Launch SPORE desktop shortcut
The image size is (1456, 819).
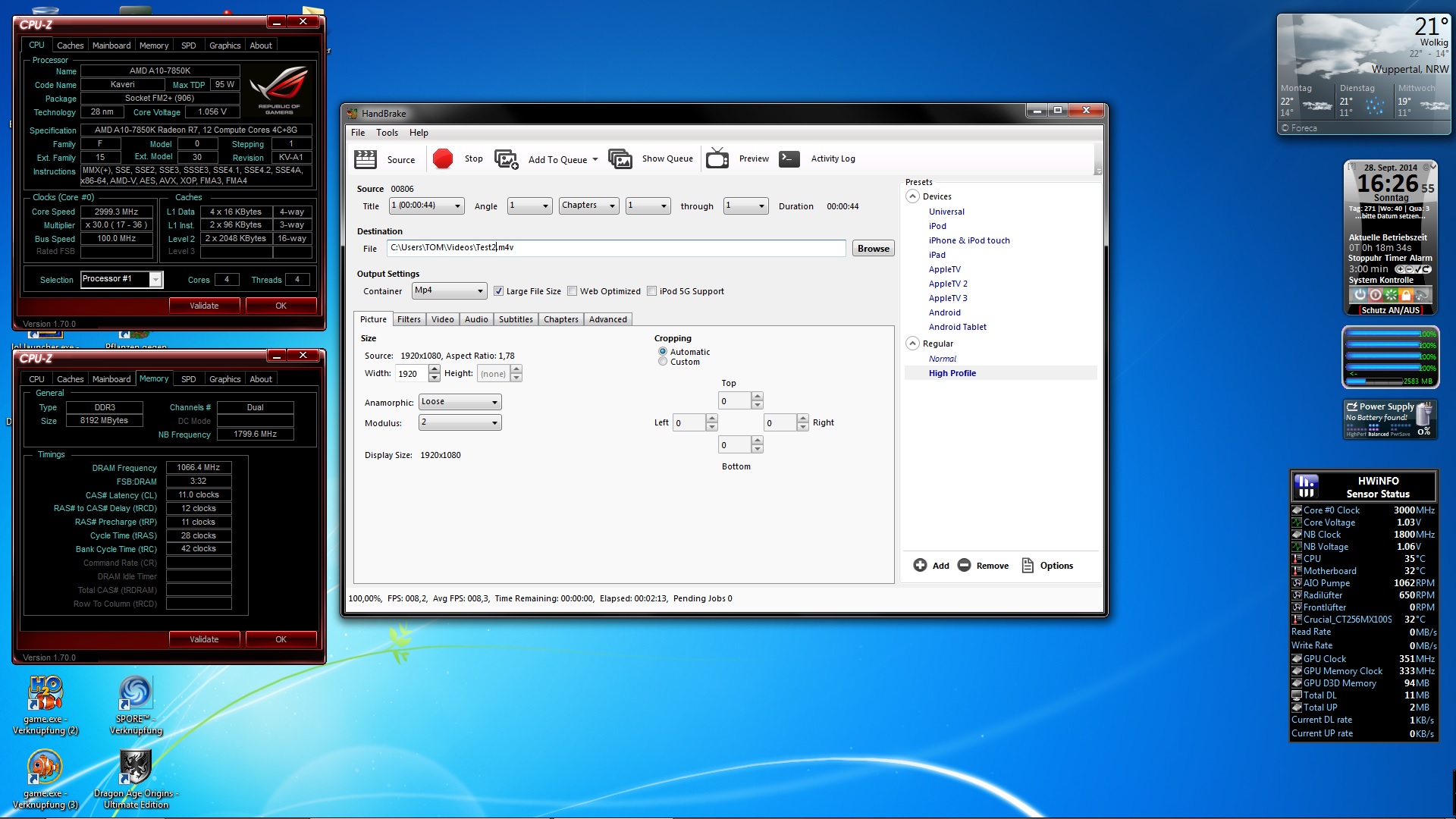tap(136, 694)
